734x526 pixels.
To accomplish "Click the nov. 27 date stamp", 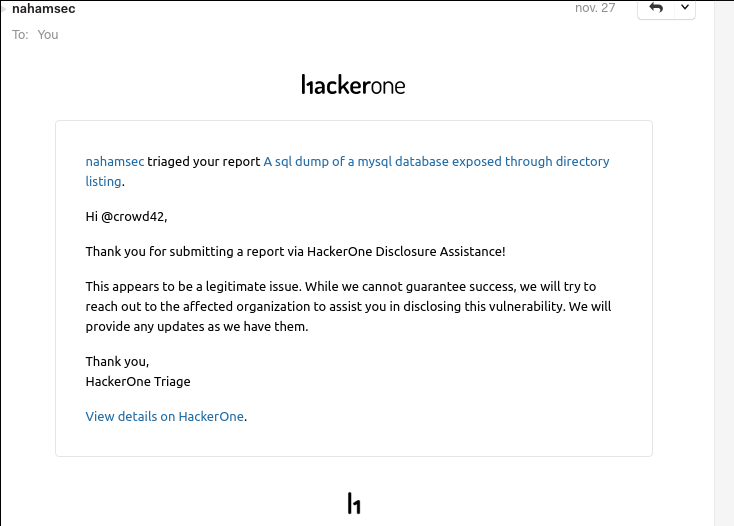I will coord(595,8).
